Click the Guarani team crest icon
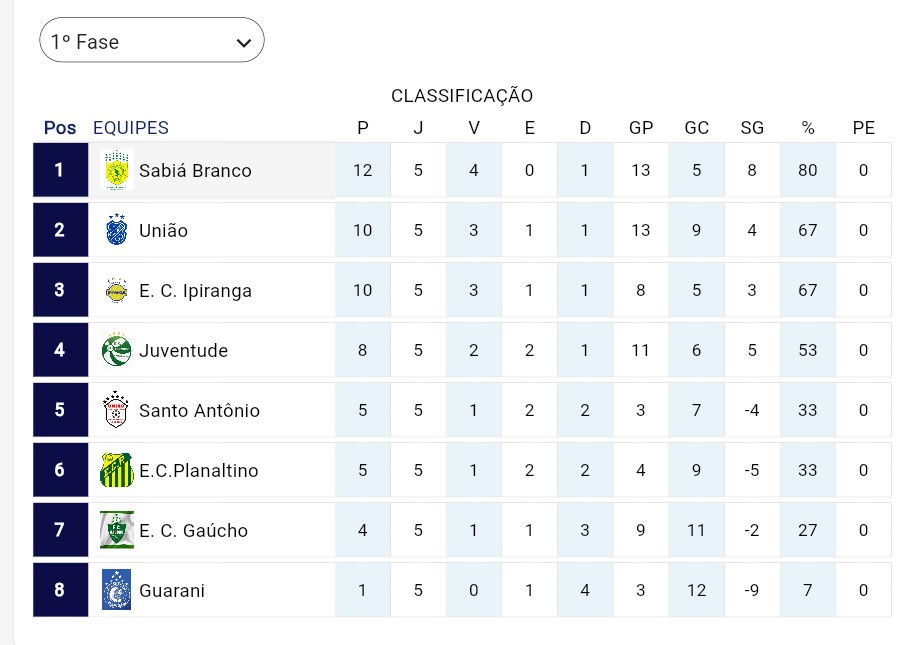The height and width of the screenshot is (645, 905). pyautogui.click(x=117, y=590)
